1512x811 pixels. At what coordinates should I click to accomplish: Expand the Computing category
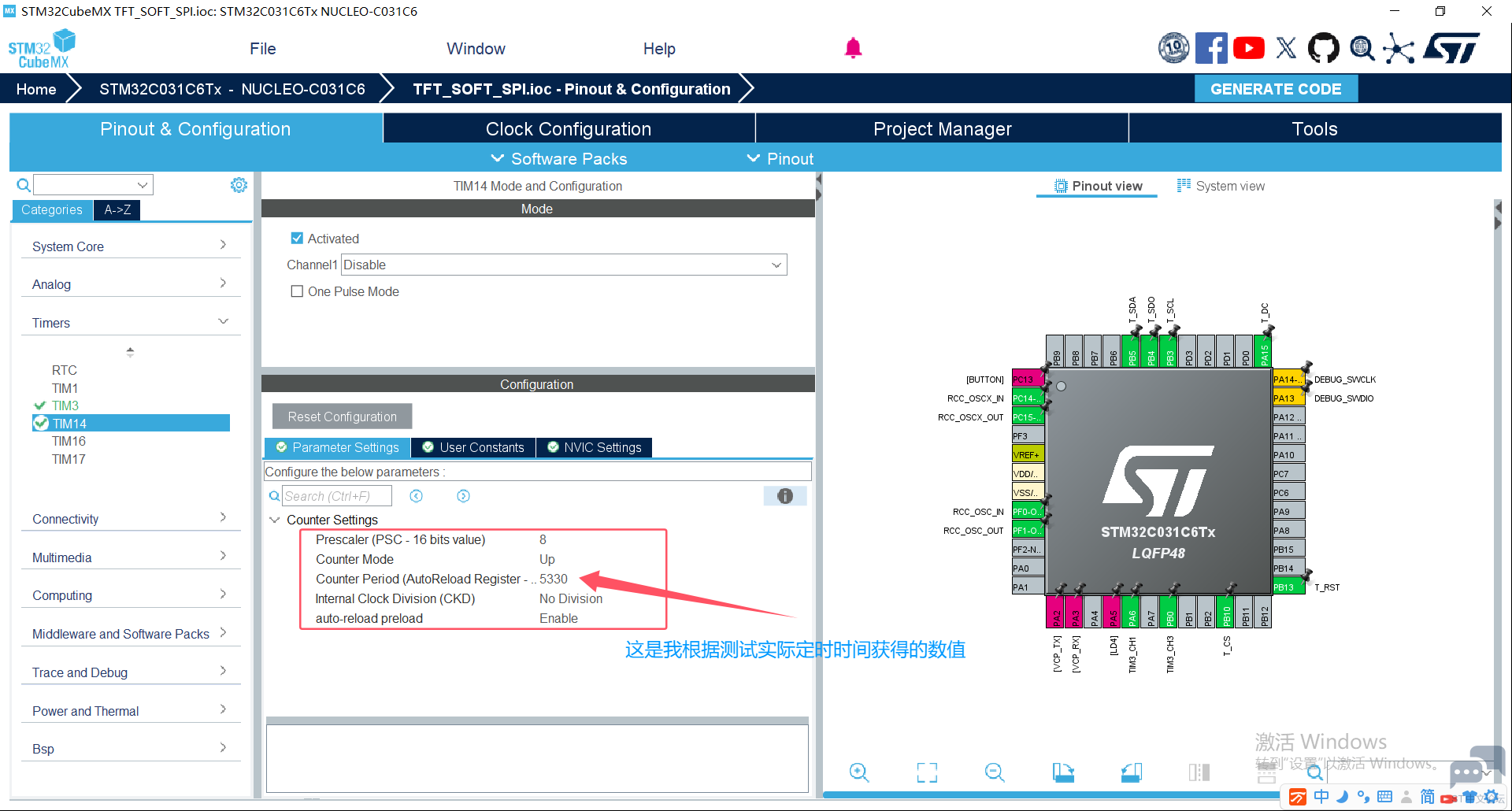click(130, 595)
